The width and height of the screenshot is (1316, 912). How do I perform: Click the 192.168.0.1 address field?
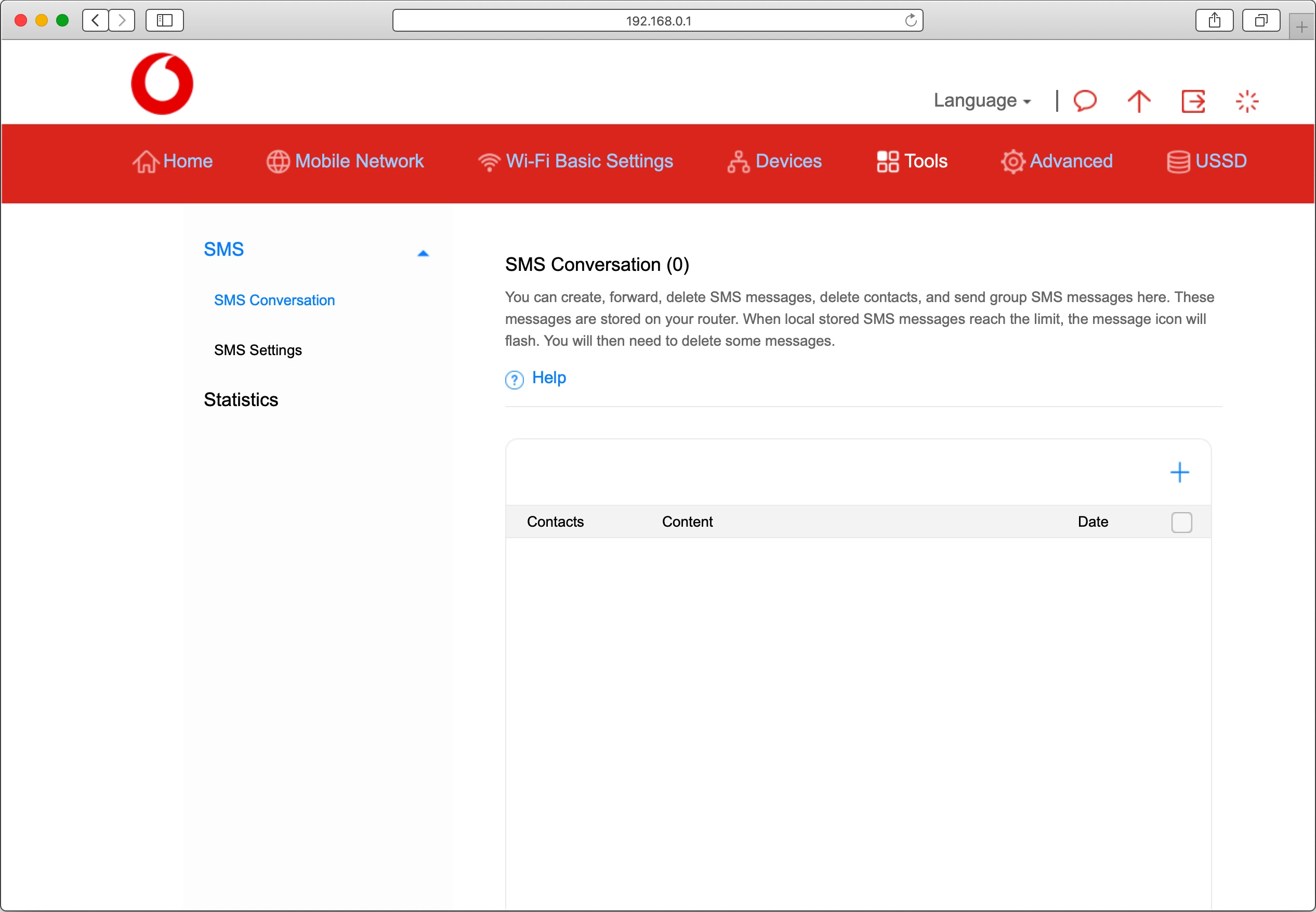pos(657,21)
